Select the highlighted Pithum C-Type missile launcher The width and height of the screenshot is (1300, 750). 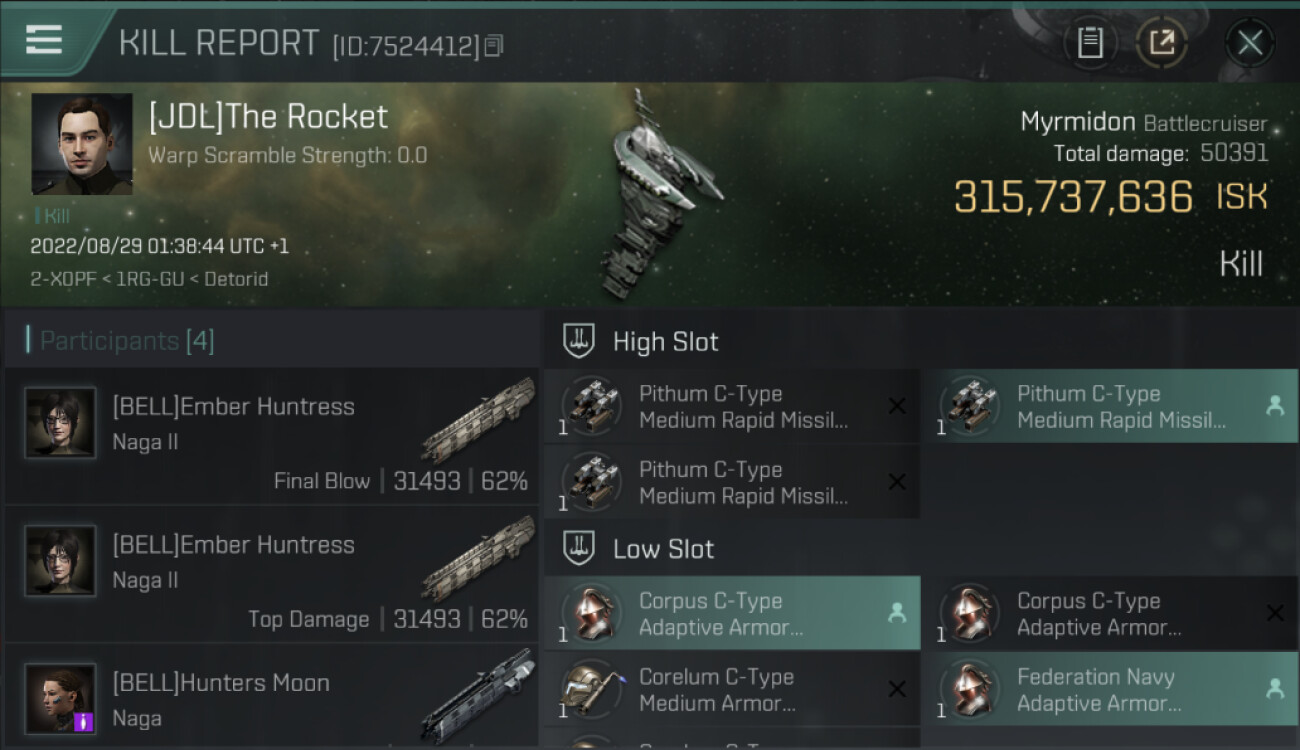1119,406
